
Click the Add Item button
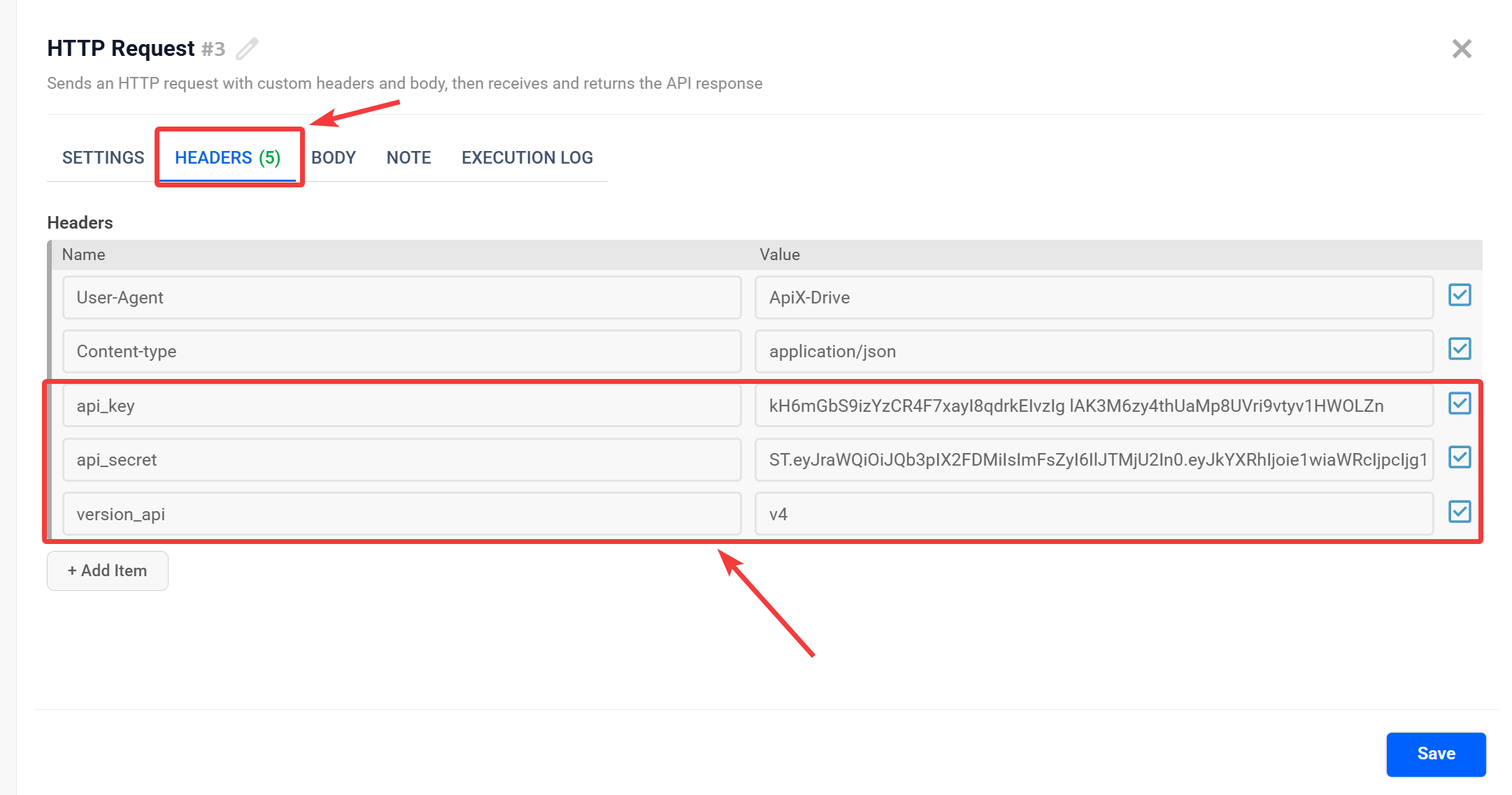tap(108, 571)
